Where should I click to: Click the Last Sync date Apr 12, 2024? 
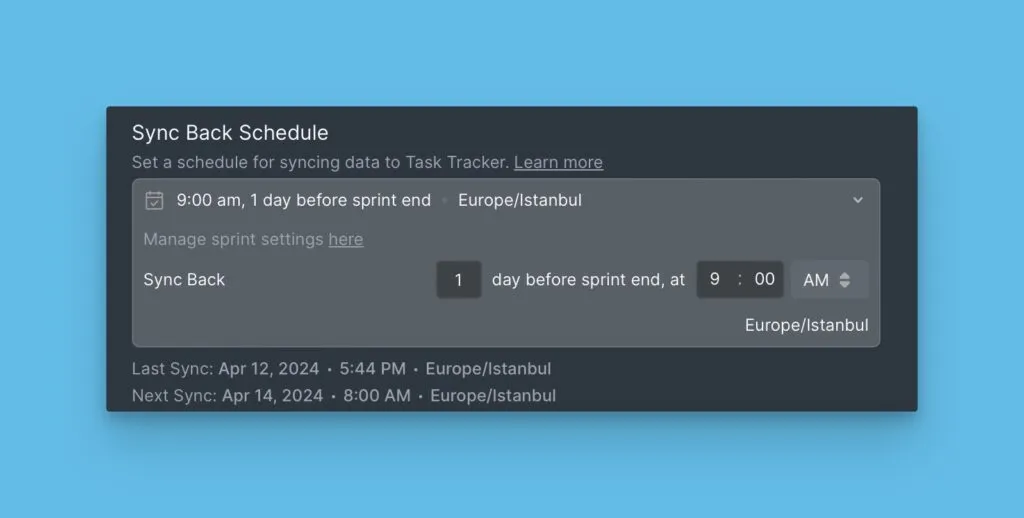268,369
